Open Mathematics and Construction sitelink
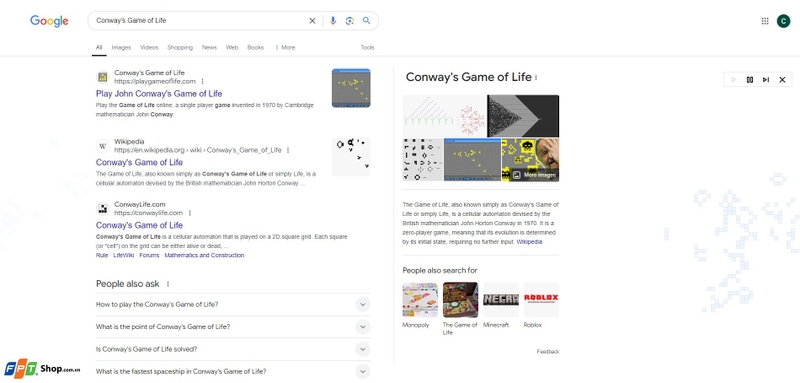The image size is (800, 383). pos(205,256)
